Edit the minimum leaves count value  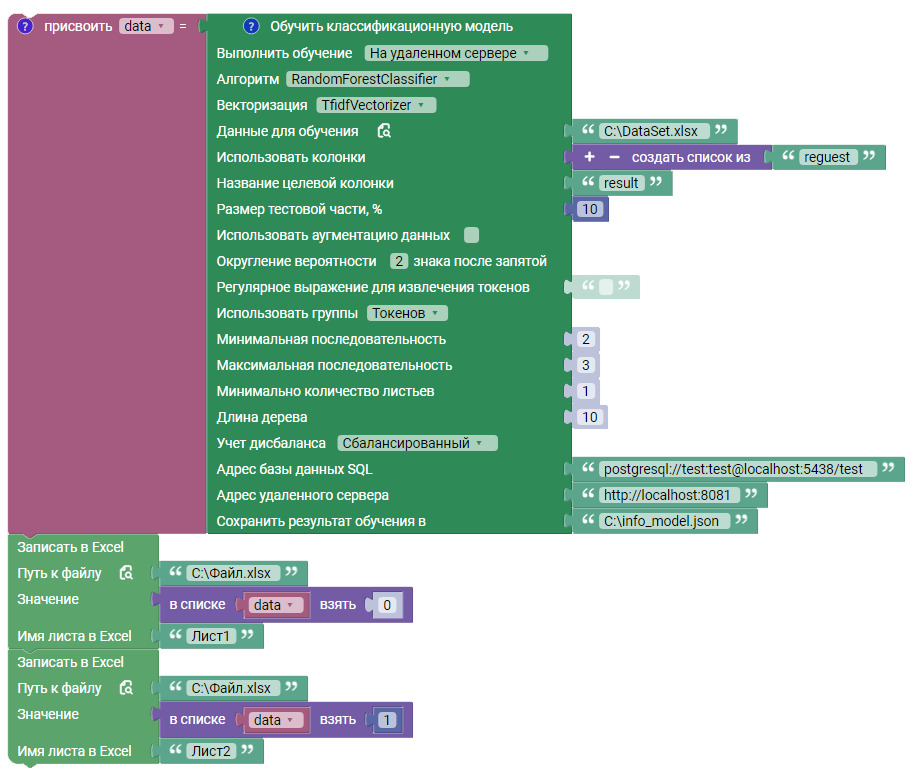586,391
